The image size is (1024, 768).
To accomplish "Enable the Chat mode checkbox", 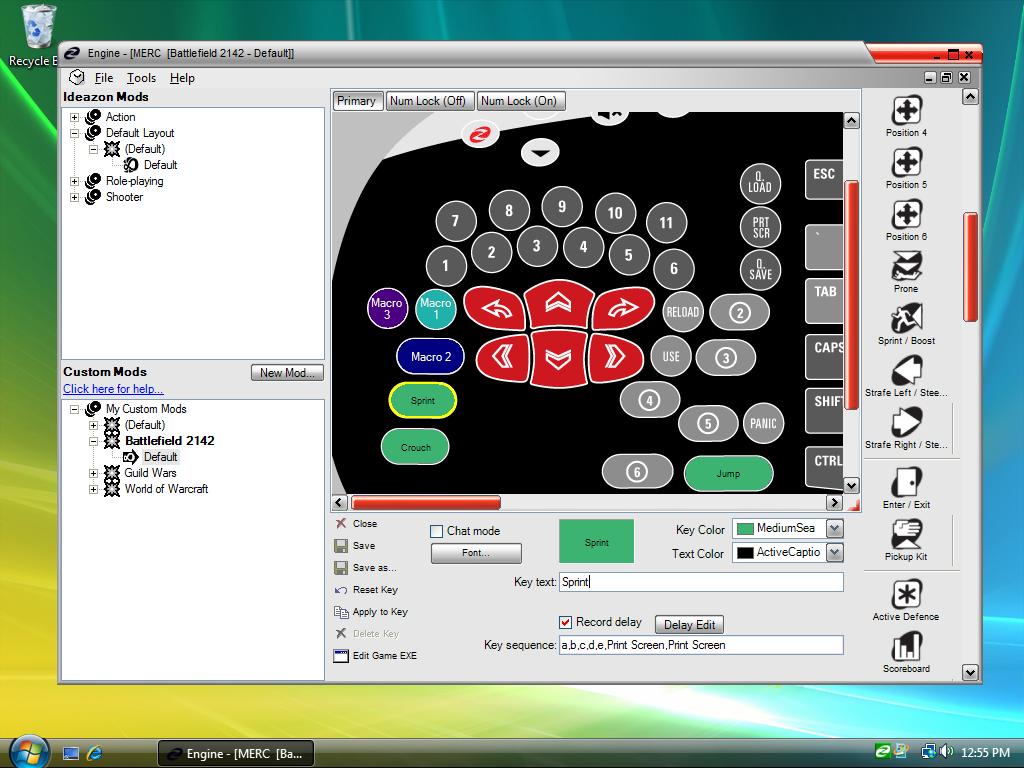I will 437,531.
